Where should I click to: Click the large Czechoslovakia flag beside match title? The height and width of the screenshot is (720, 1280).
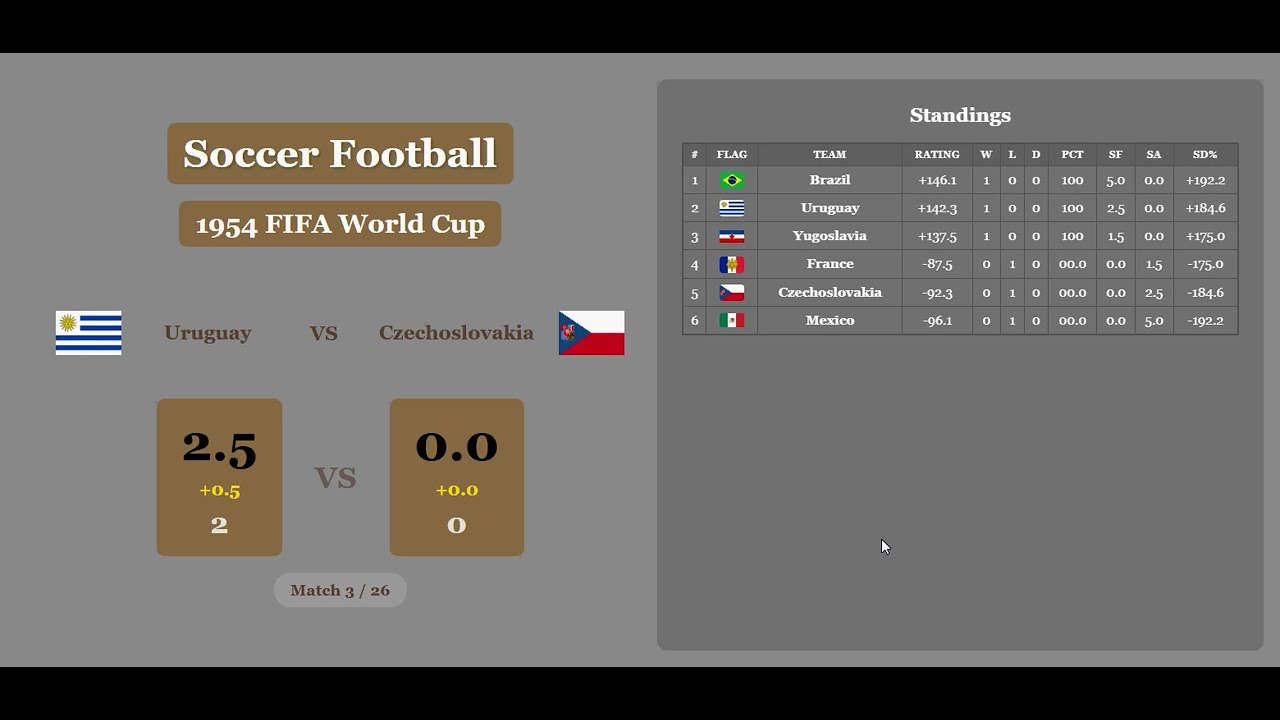tap(591, 333)
